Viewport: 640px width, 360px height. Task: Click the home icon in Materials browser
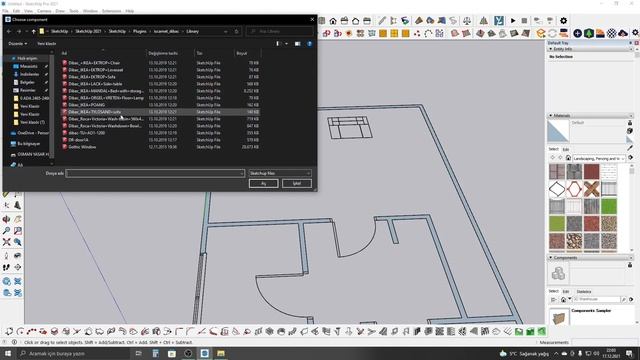click(568, 158)
